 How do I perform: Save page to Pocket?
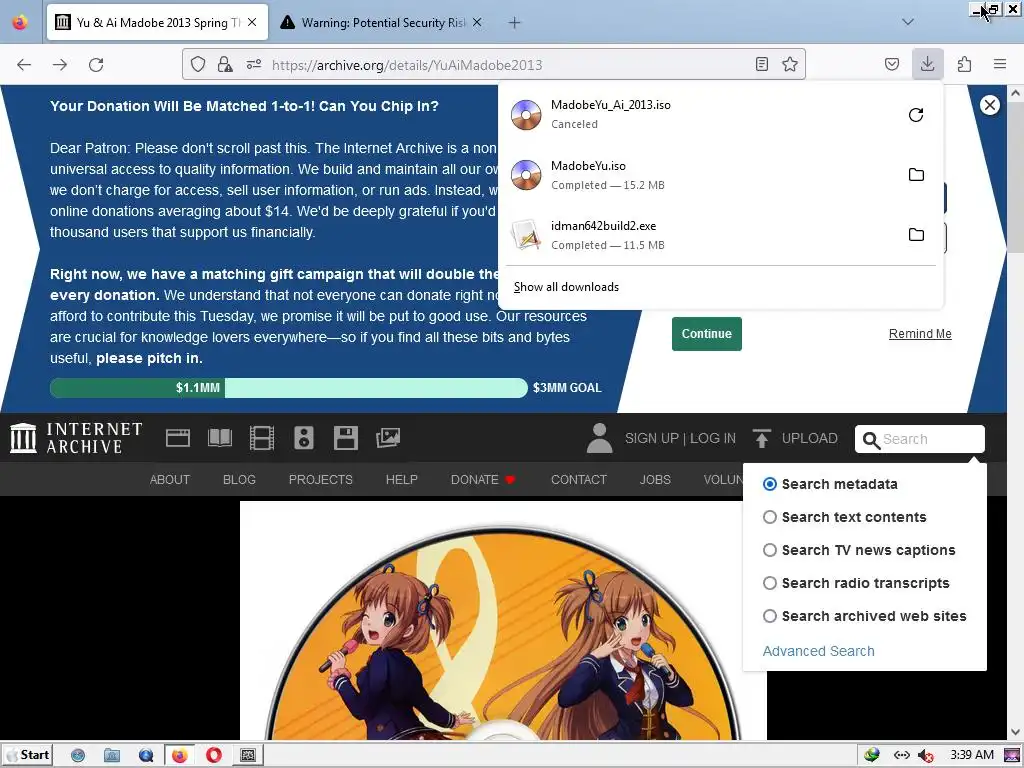click(x=892, y=64)
